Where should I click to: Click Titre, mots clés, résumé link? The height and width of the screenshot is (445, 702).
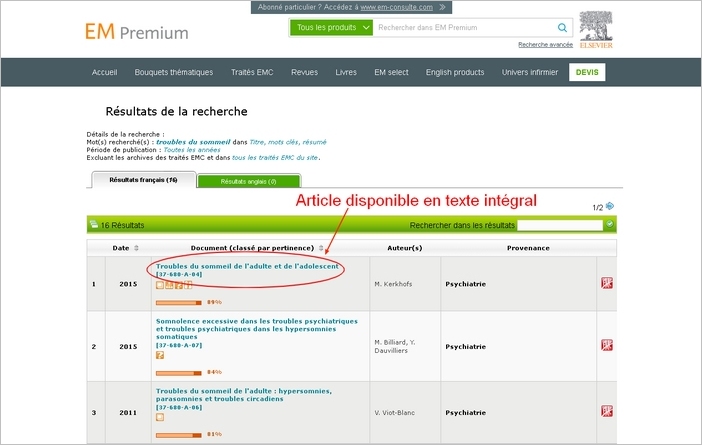(288, 142)
